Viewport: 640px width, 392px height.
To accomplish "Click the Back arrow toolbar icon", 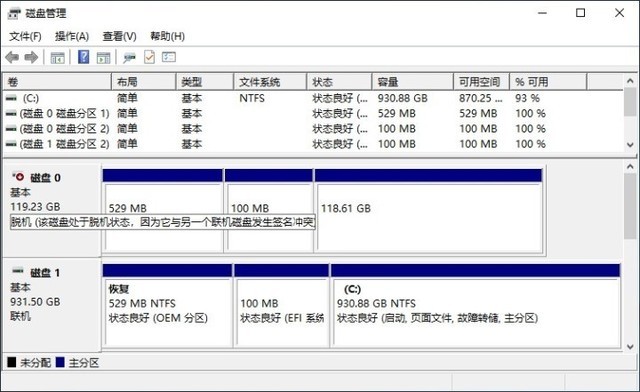I will 12,58.
